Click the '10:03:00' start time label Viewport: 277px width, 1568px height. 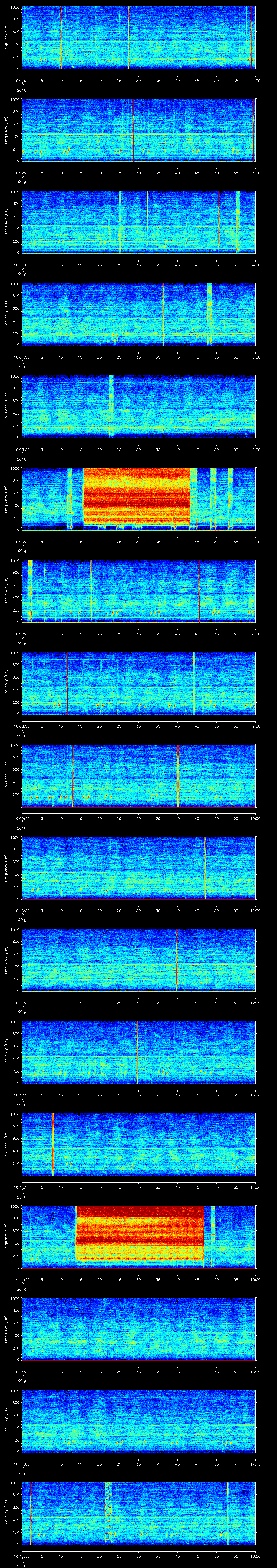coord(22,264)
